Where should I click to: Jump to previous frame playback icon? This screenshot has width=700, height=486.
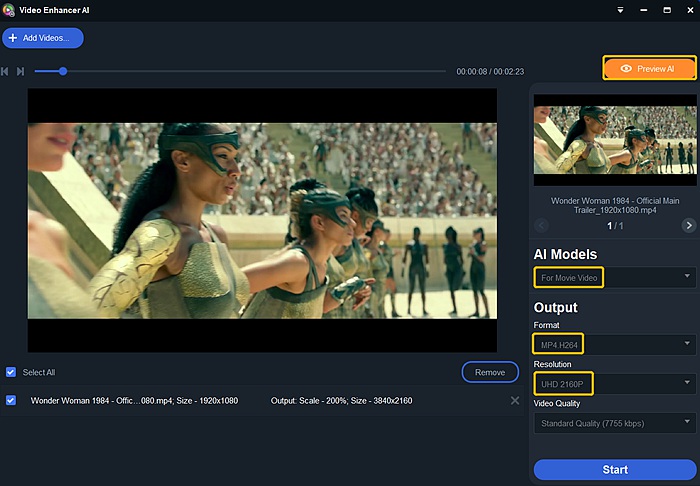click(5, 71)
